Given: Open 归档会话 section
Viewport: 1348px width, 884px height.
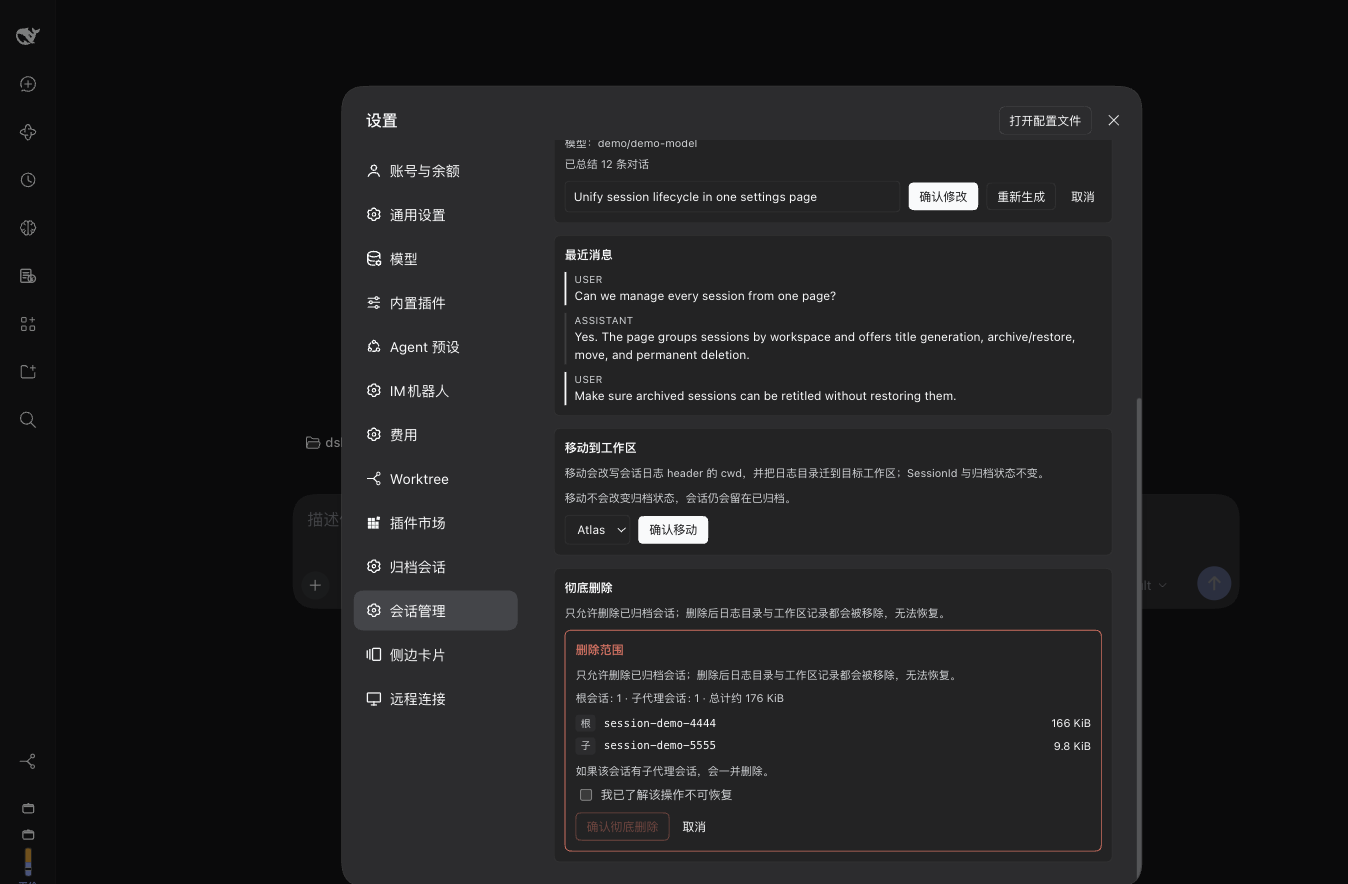Looking at the screenshot, I should 436,567.
